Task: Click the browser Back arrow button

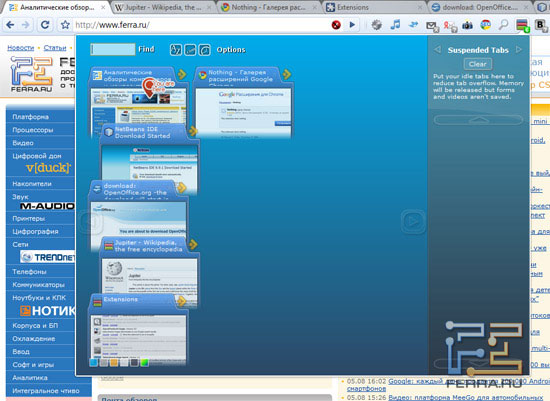Action: 10,25
